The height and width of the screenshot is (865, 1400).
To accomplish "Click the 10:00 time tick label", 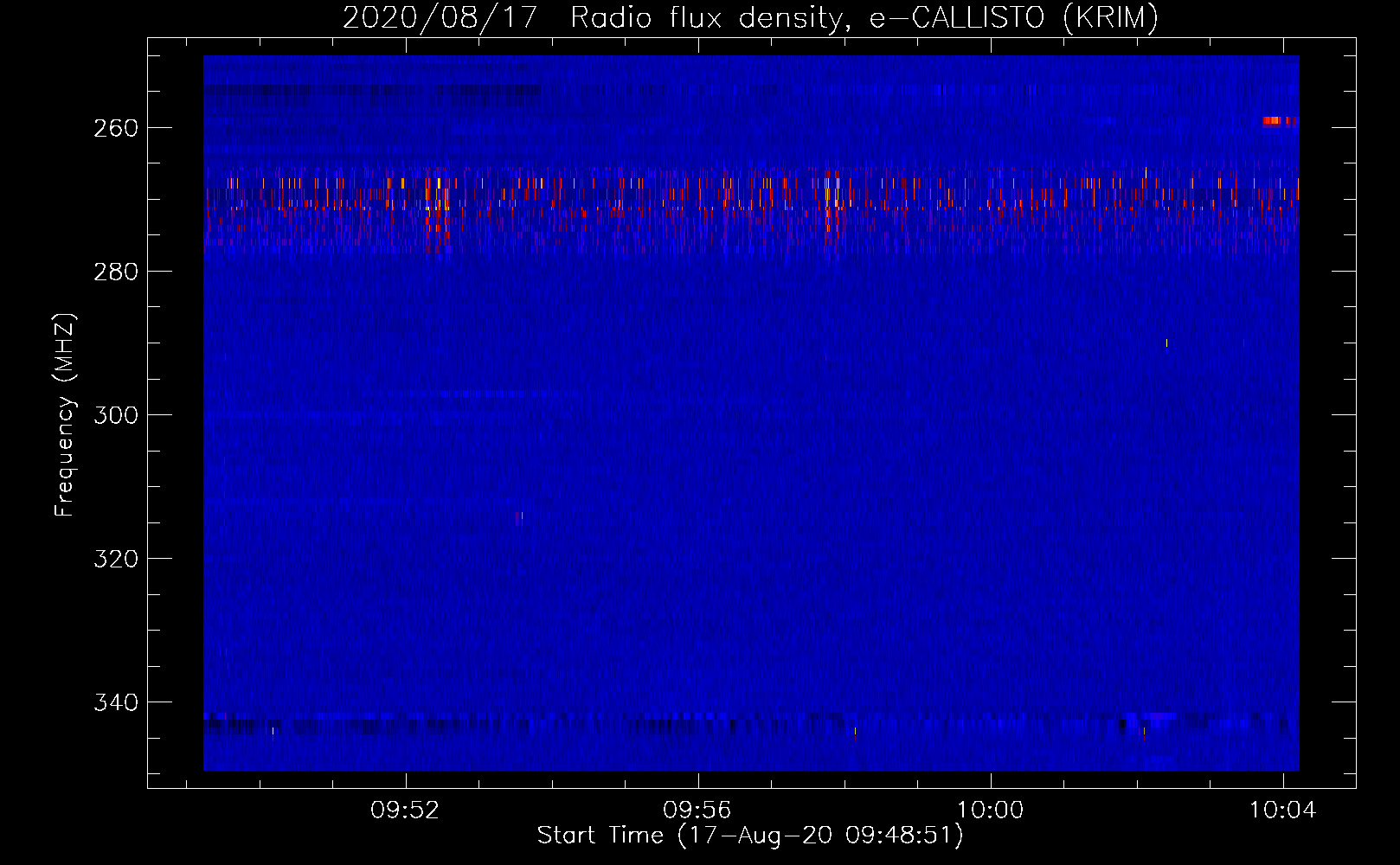I will click(990, 811).
